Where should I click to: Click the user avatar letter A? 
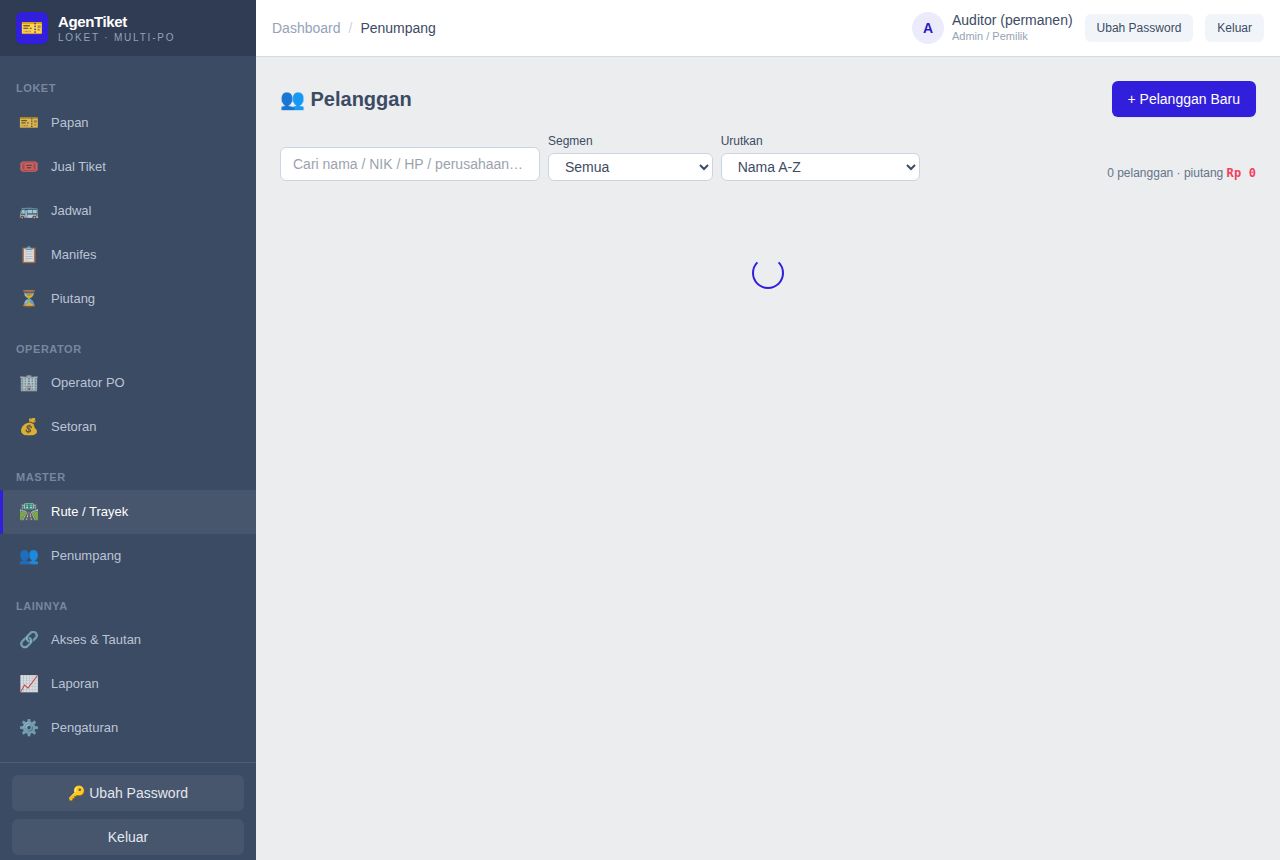click(x=928, y=28)
